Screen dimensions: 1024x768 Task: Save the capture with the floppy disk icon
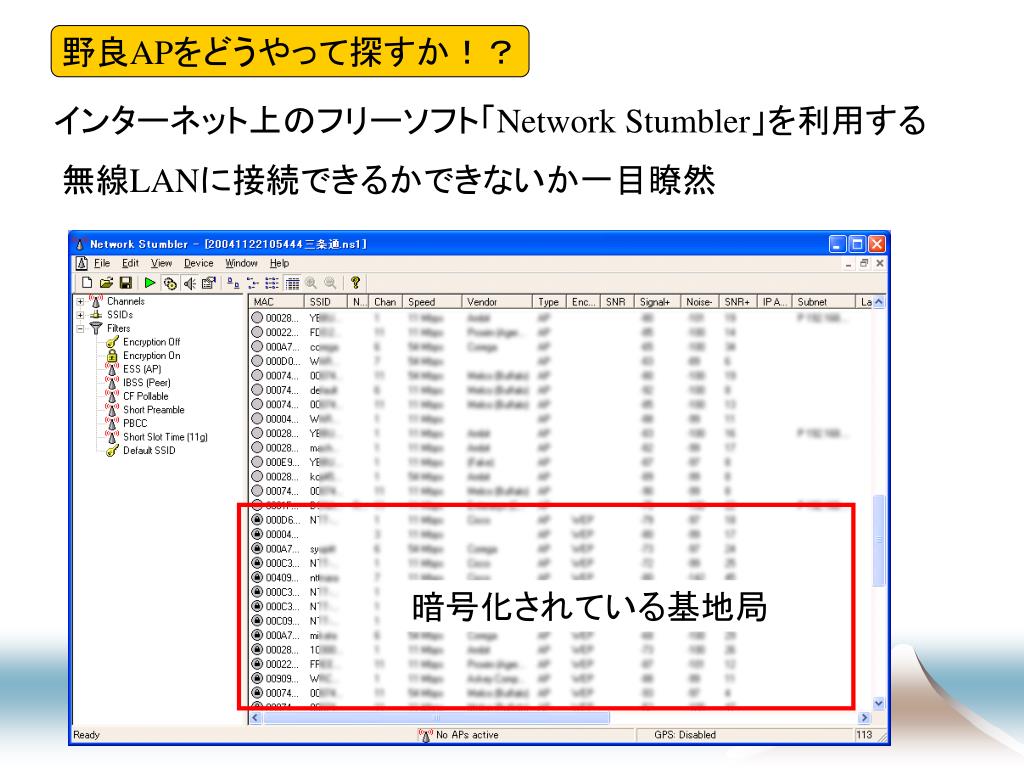125,283
